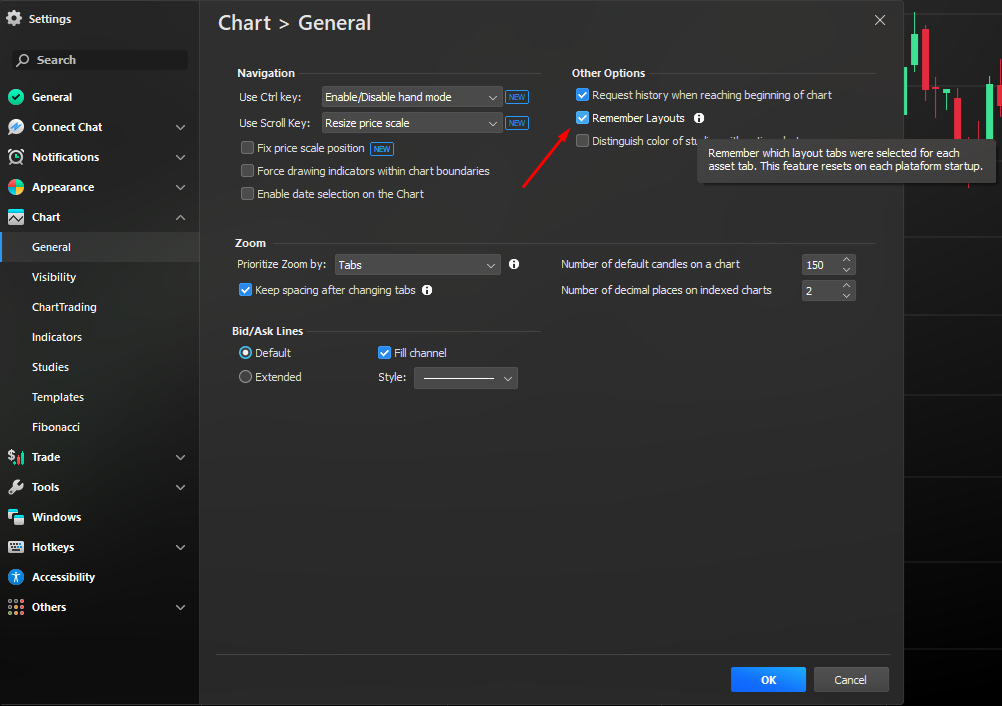Open Visibility settings under Chart
Image resolution: width=1002 pixels, height=706 pixels.
(x=54, y=277)
